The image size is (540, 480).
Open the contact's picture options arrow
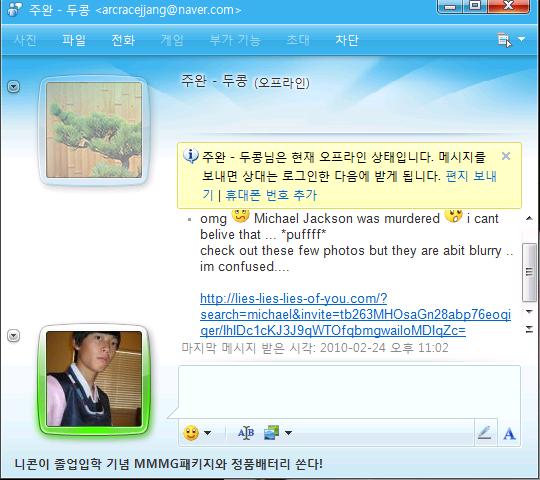(x=14, y=87)
